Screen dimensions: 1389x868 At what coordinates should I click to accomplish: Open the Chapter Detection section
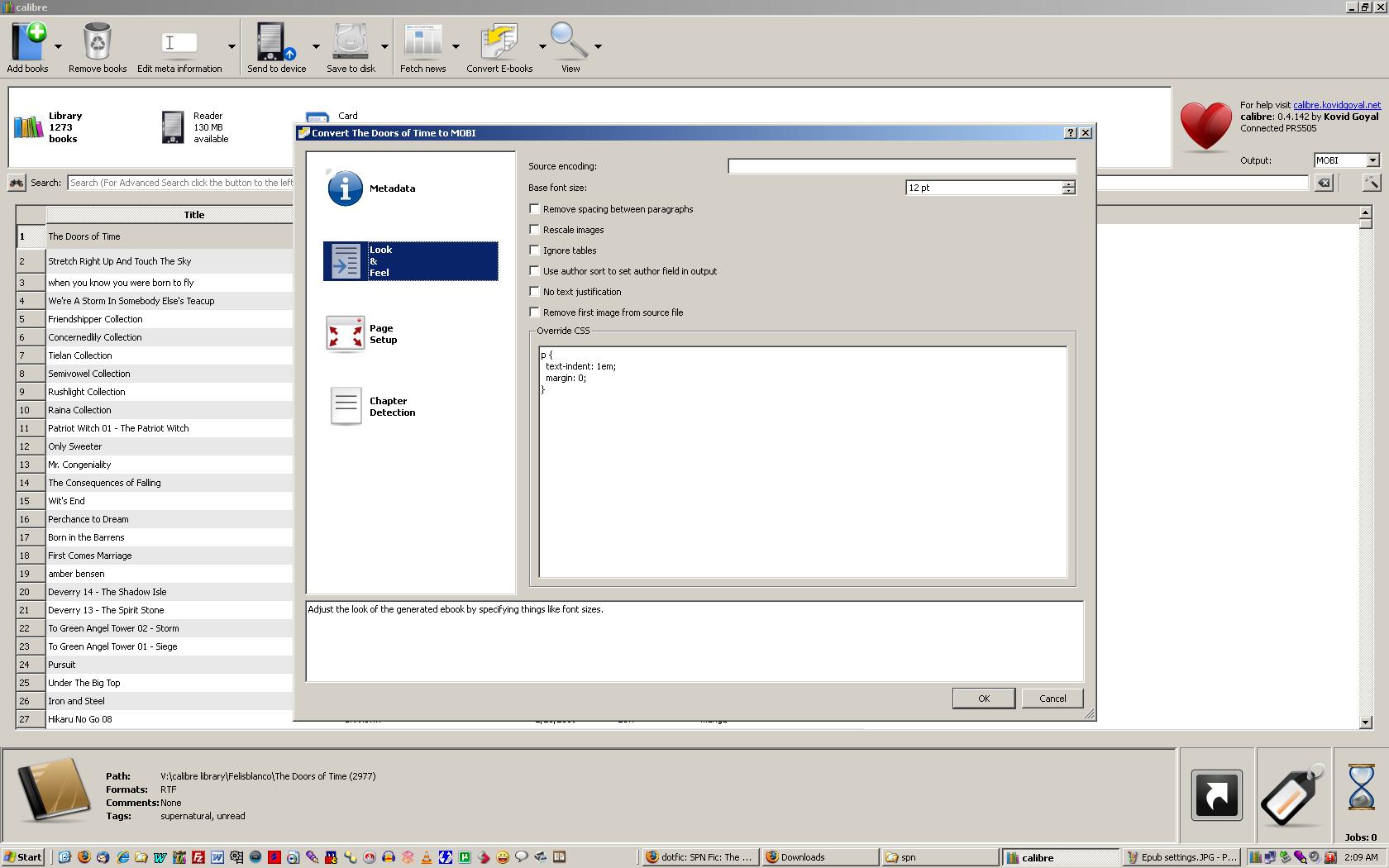[411, 407]
